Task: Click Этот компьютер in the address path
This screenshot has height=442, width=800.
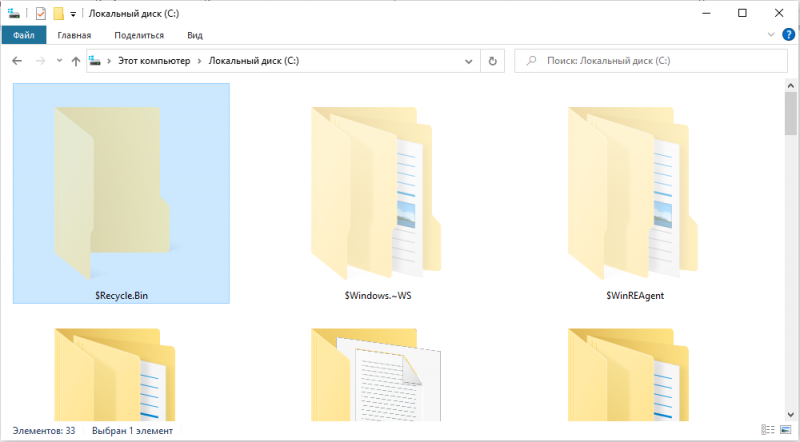Action: [154, 61]
